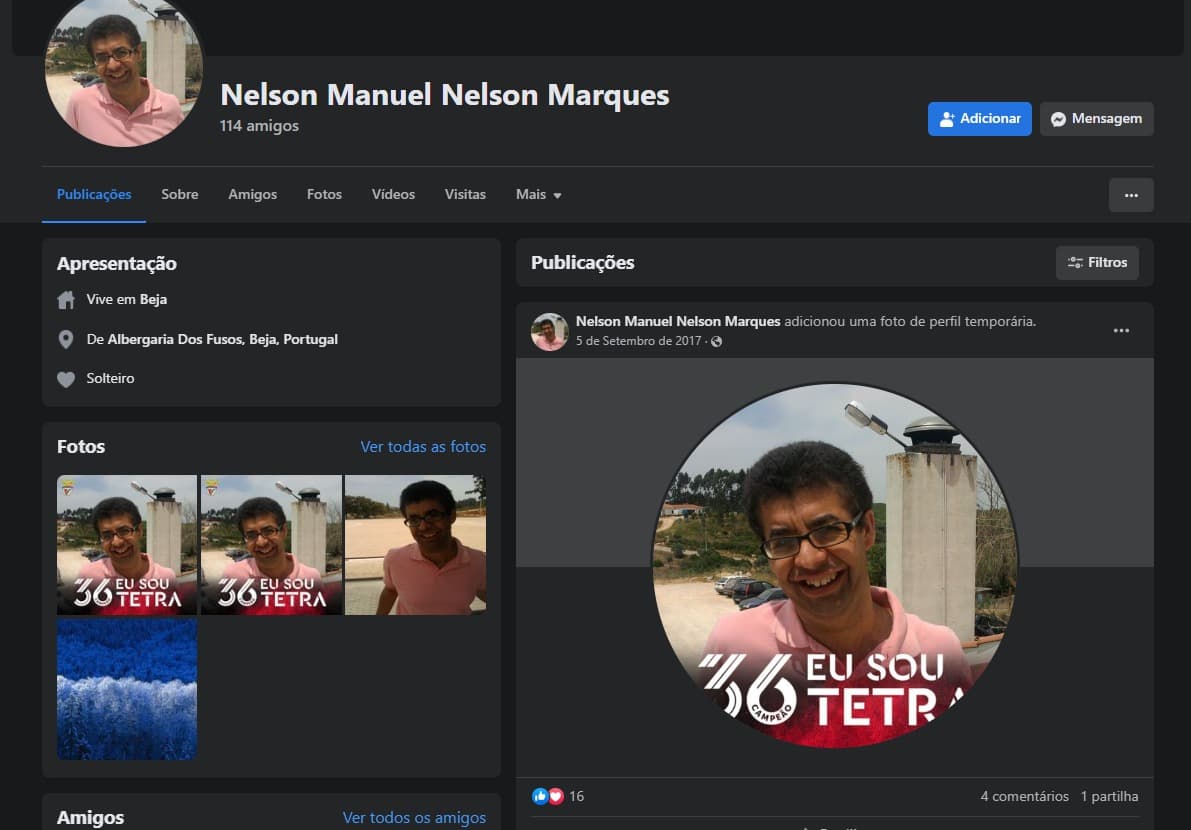
Task: View the Visitas tab
Action: (x=465, y=194)
